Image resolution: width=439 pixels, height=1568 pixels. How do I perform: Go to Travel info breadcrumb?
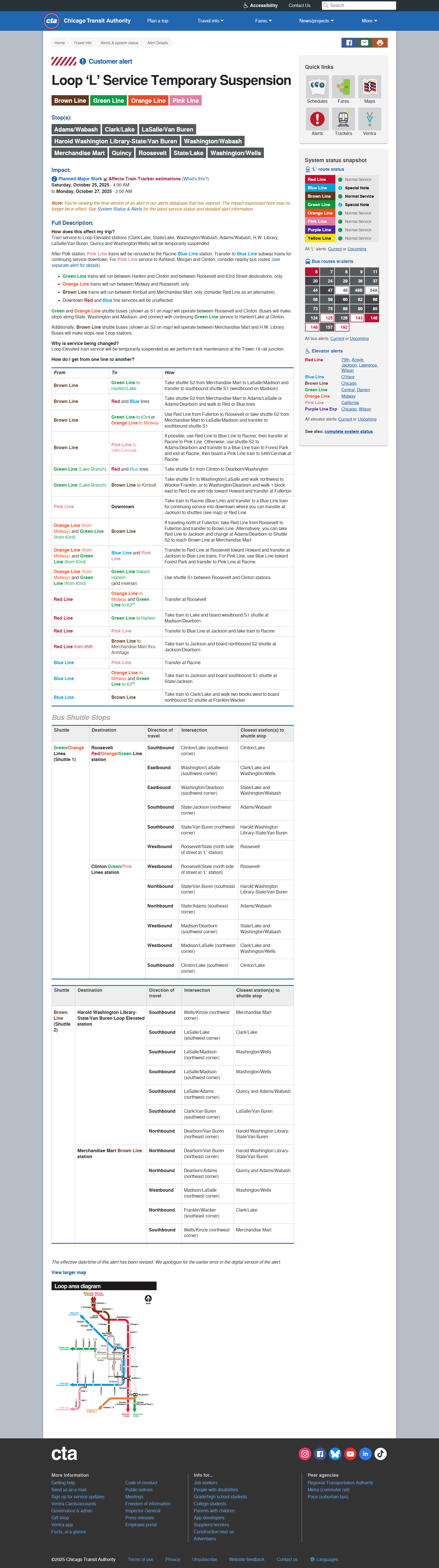click(83, 43)
